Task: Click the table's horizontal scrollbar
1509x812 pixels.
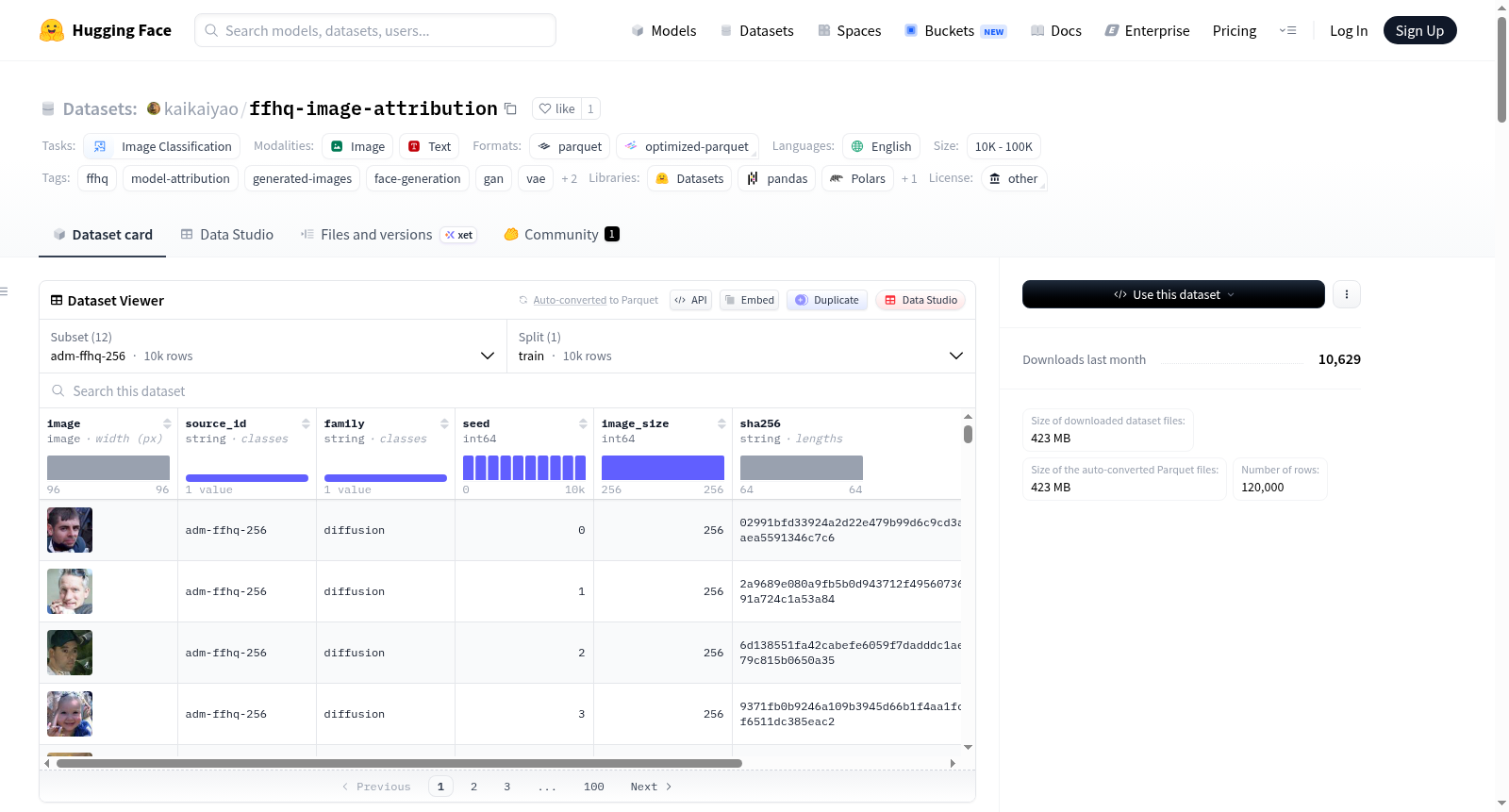Action: click(x=399, y=763)
